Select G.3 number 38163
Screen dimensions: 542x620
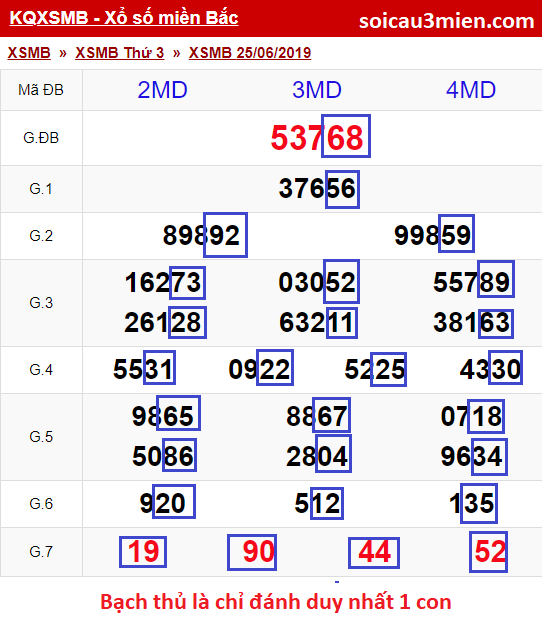click(472, 322)
